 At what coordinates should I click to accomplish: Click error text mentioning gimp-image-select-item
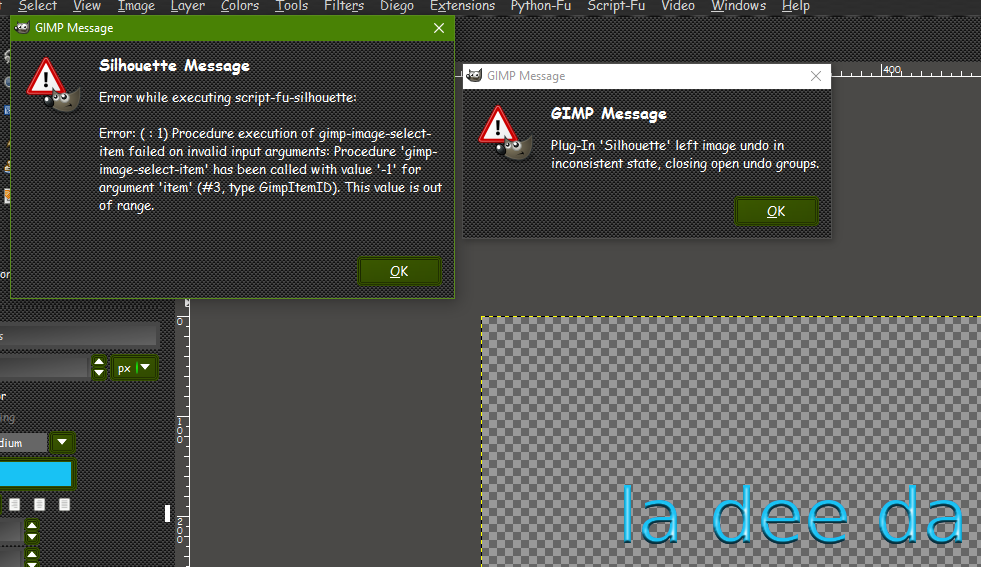click(271, 170)
